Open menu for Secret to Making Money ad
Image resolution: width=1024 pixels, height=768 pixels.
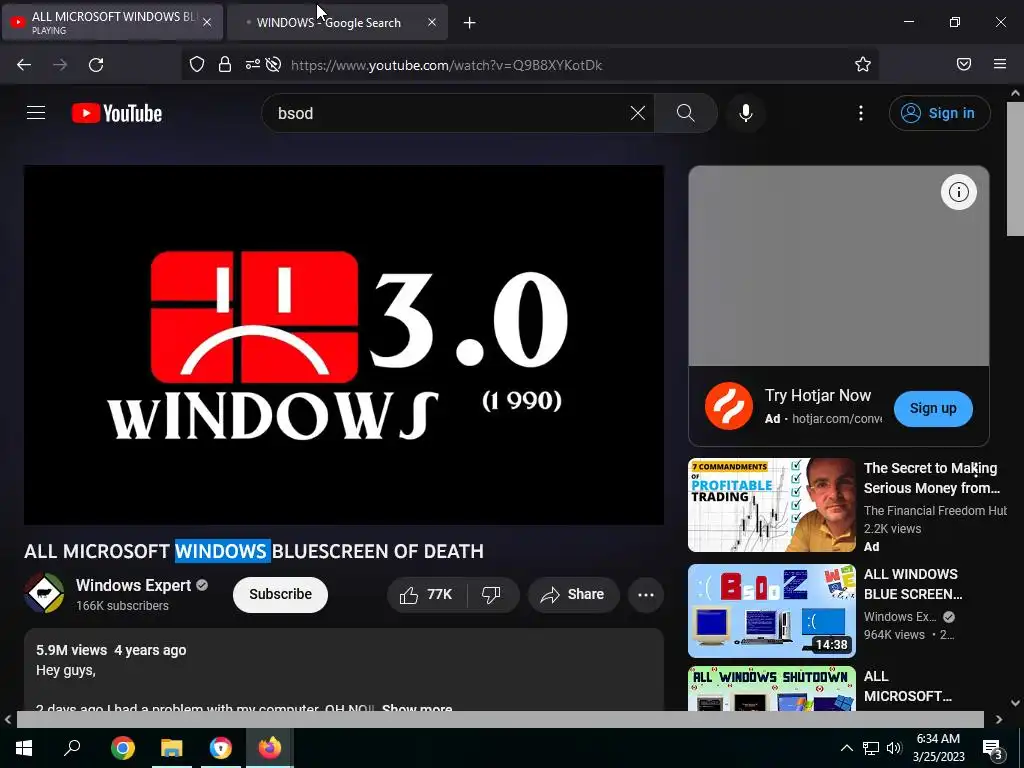[x=975, y=468]
